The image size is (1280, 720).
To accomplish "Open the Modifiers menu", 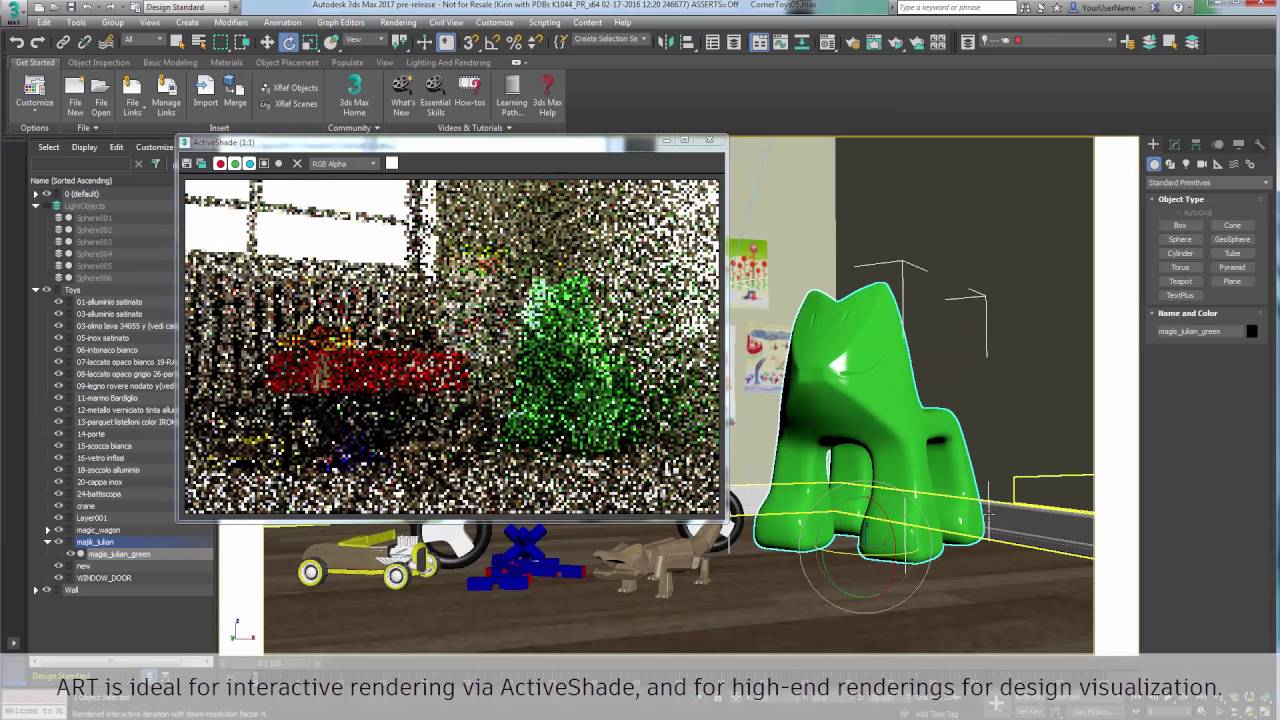I will point(231,22).
